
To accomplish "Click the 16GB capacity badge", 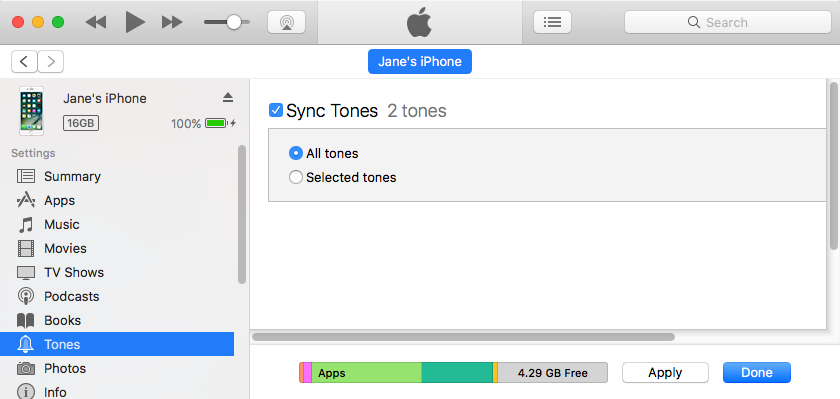I will coord(81,123).
